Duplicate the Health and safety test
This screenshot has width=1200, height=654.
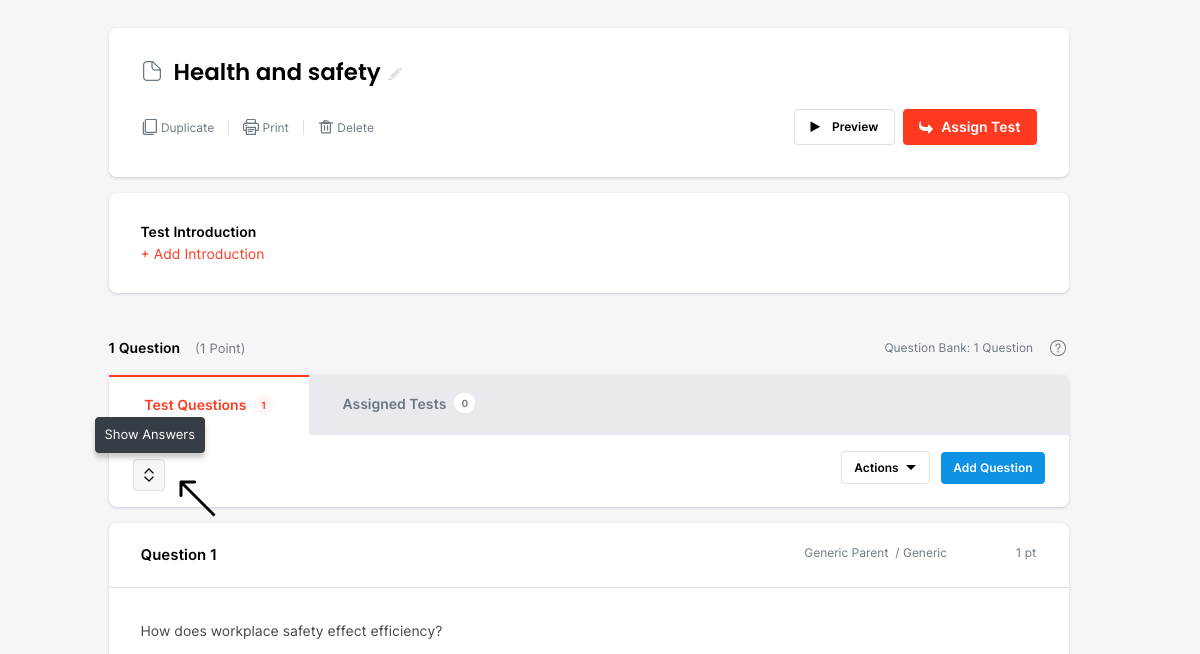[178, 128]
